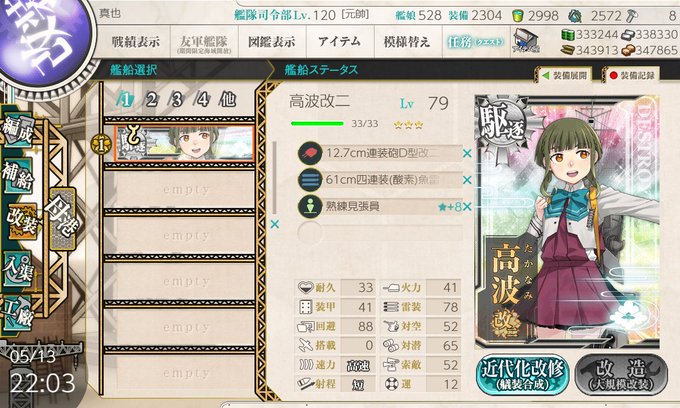Open the 入渠 docking repair icon
The image size is (680, 408).
pos(18,268)
